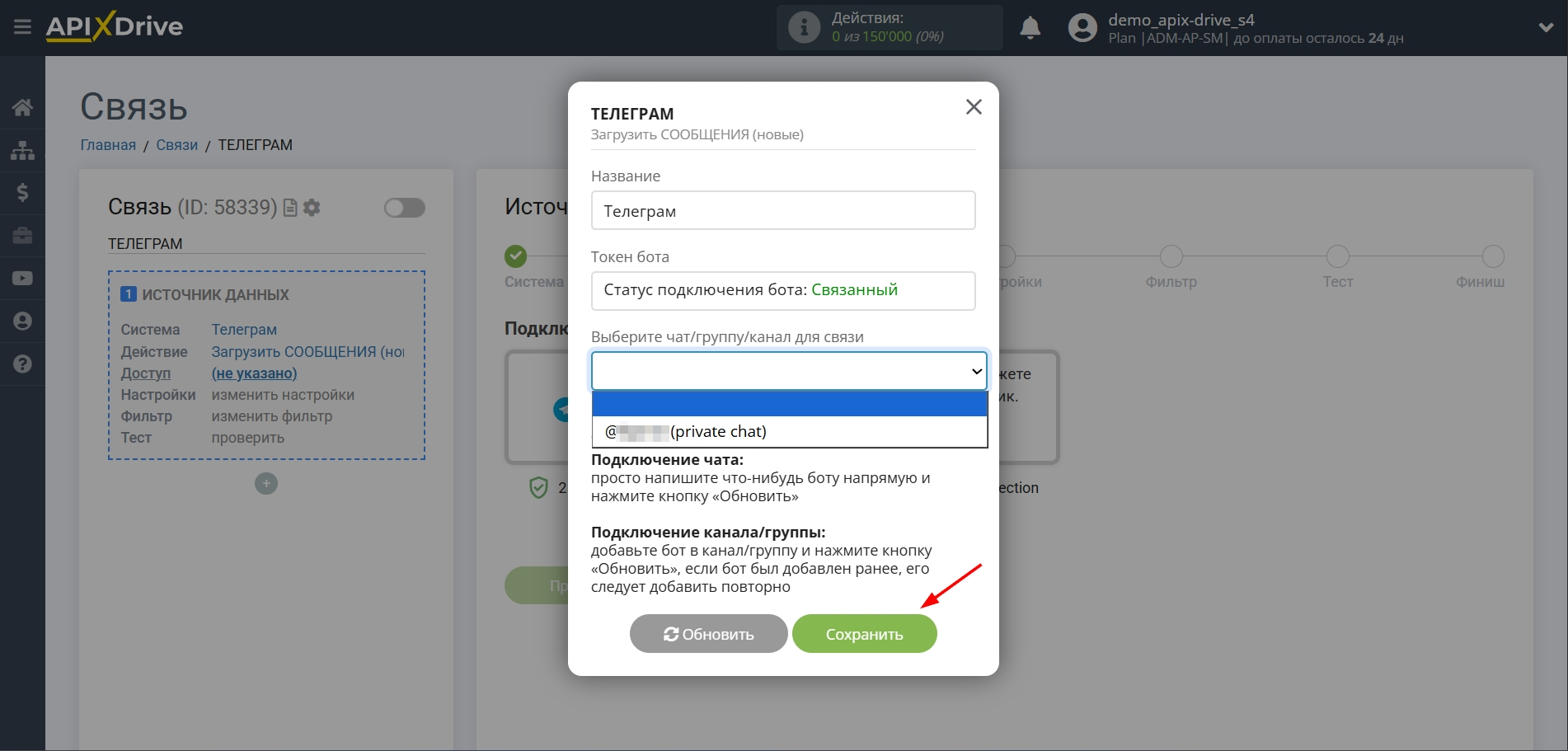Image resolution: width=1568 pixels, height=751 pixels.
Task: Click the Сохранить button
Action: pyautogui.click(x=864, y=634)
